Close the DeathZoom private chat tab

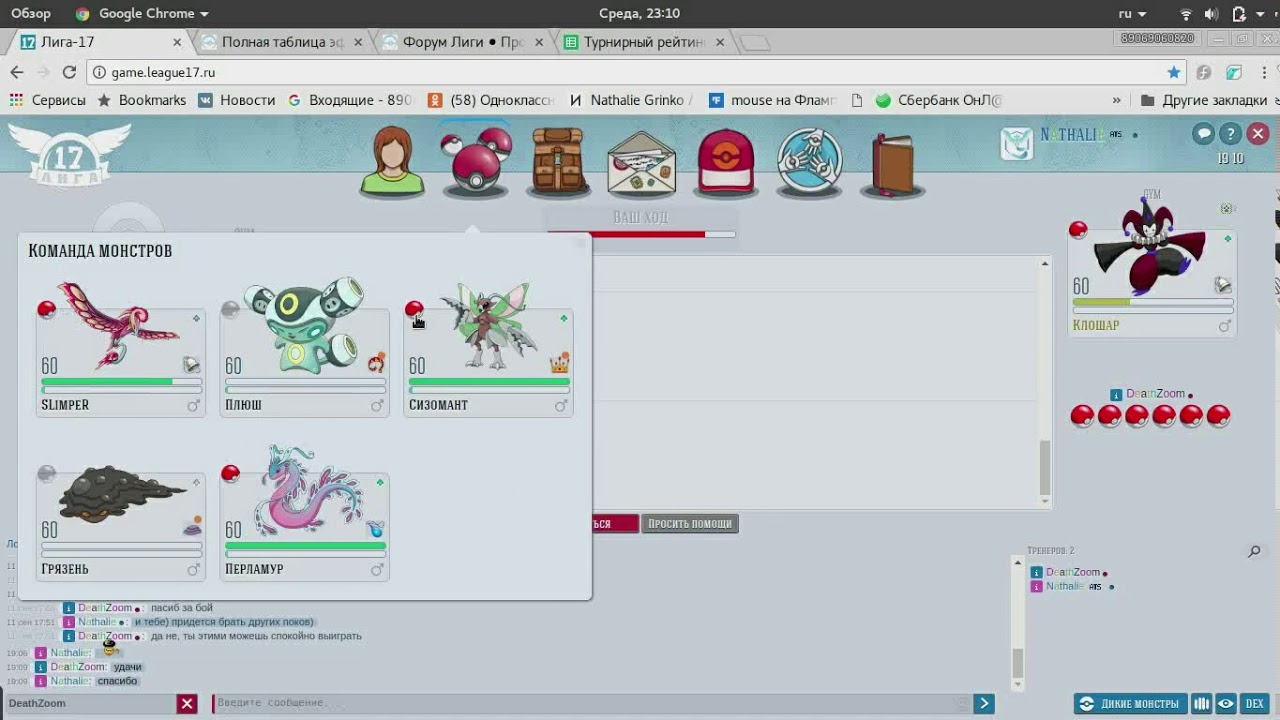[187, 704]
